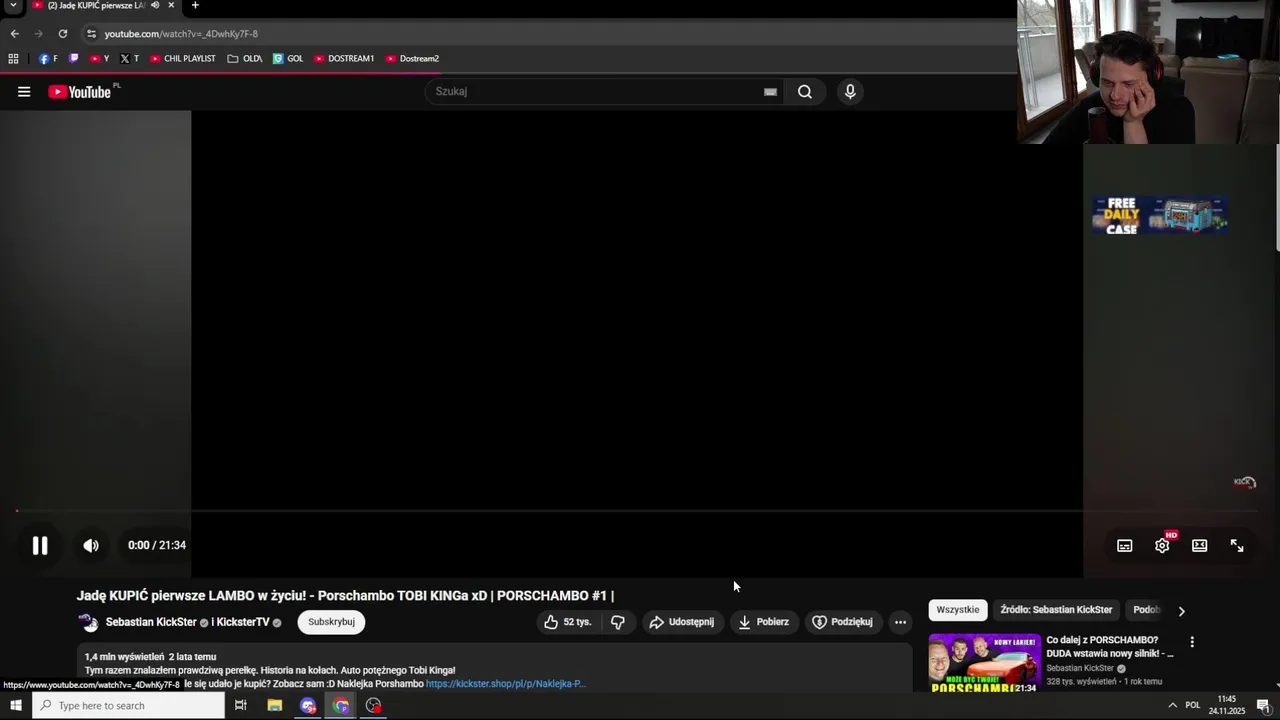Open the notifications center icon
This screenshot has width=1280, height=720.
(1263, 706)
